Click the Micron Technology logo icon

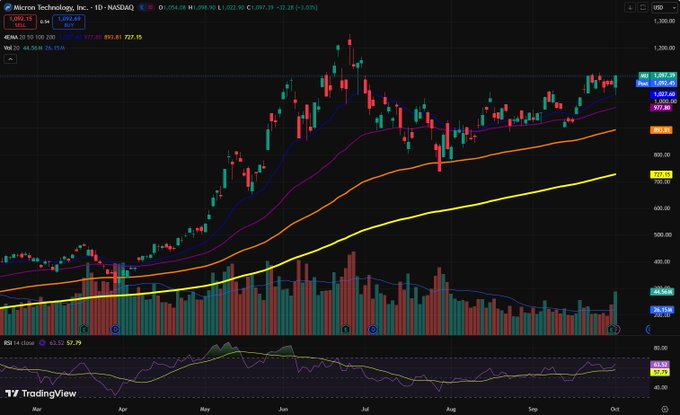tap(7, 7)
